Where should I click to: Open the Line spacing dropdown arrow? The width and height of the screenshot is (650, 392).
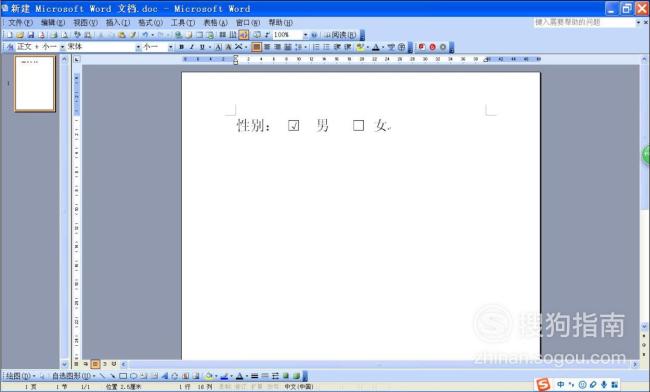point(306,47)
